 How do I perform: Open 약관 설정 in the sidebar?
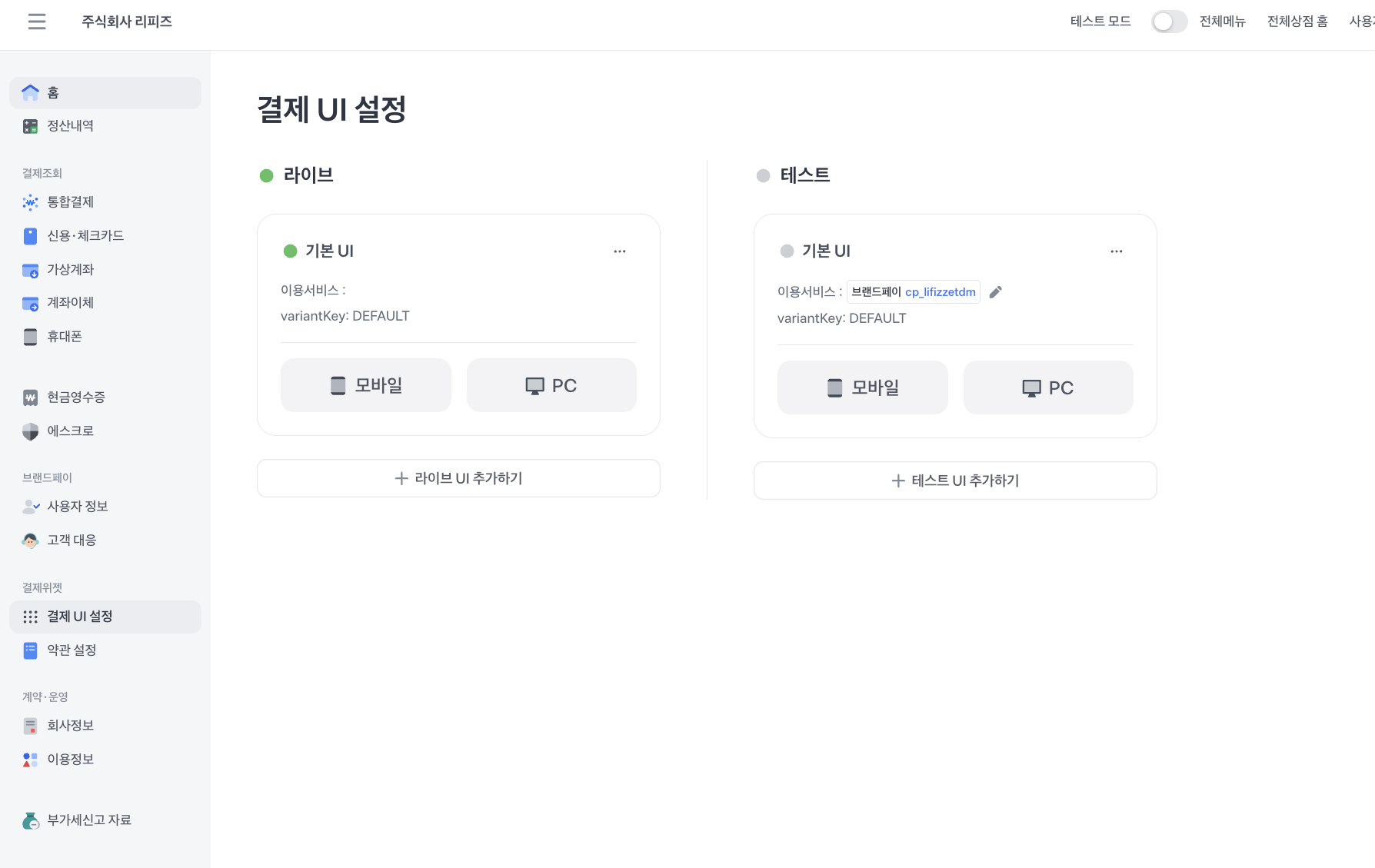click(72, 650)
